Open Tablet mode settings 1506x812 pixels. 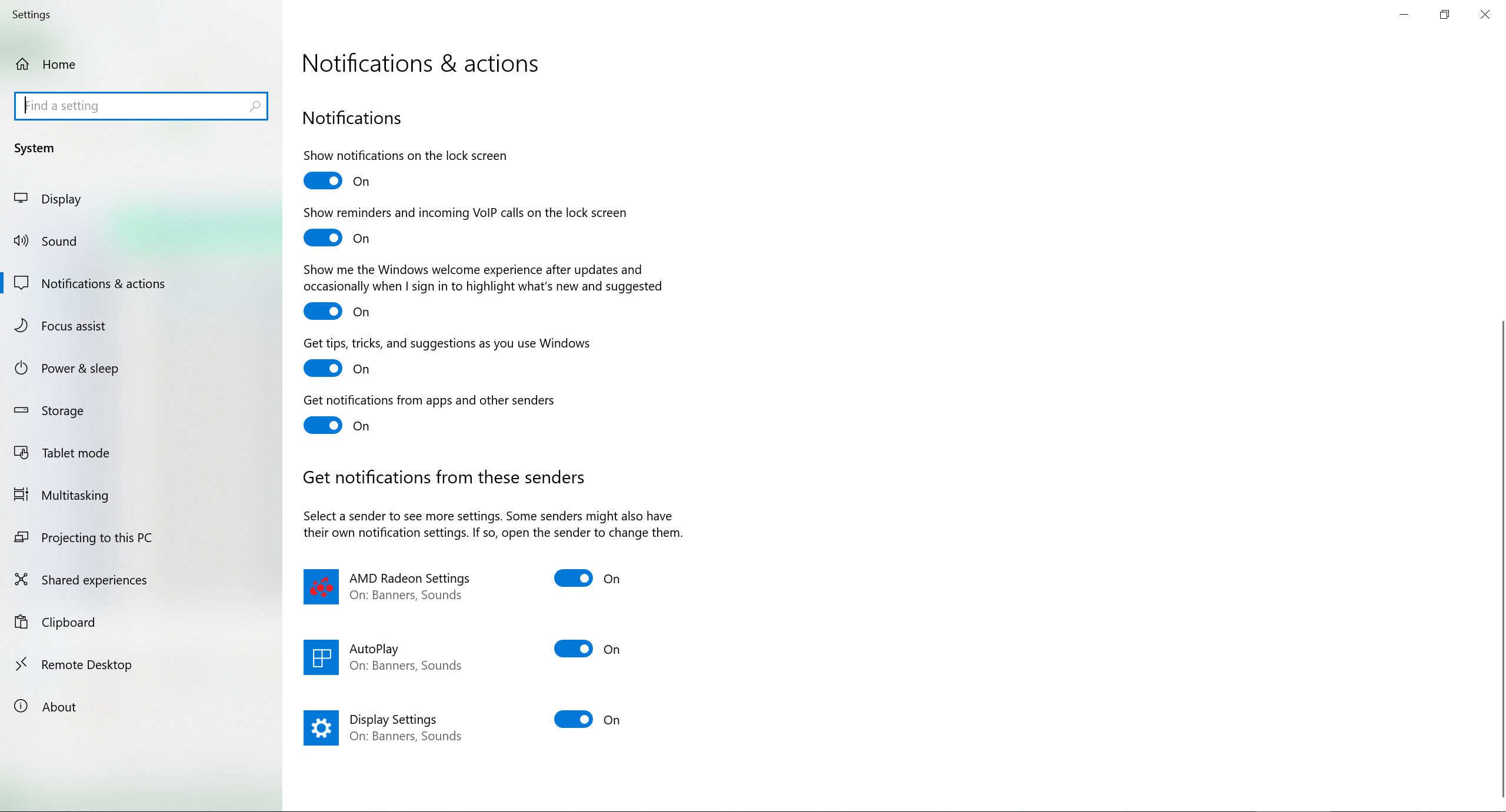point(75,452)
